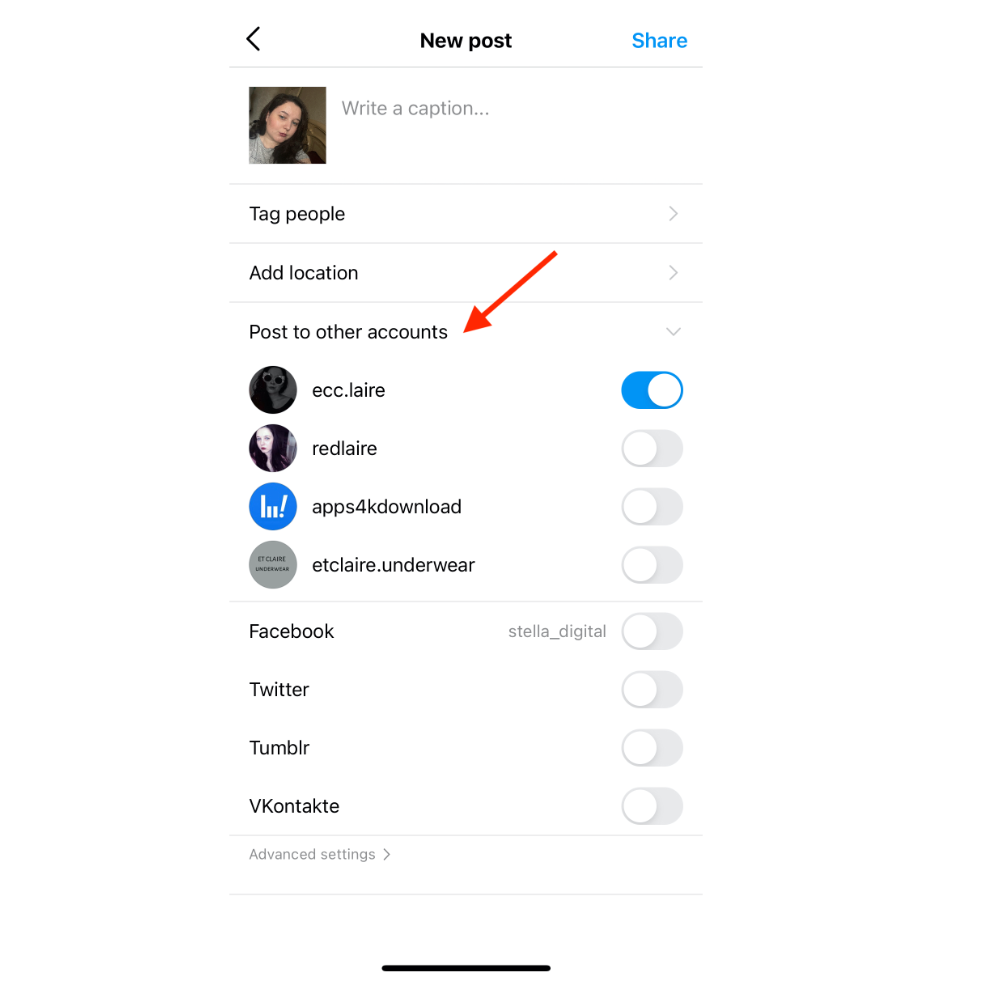
Task: Click the Write a caption field
Action: pos(513,126)
